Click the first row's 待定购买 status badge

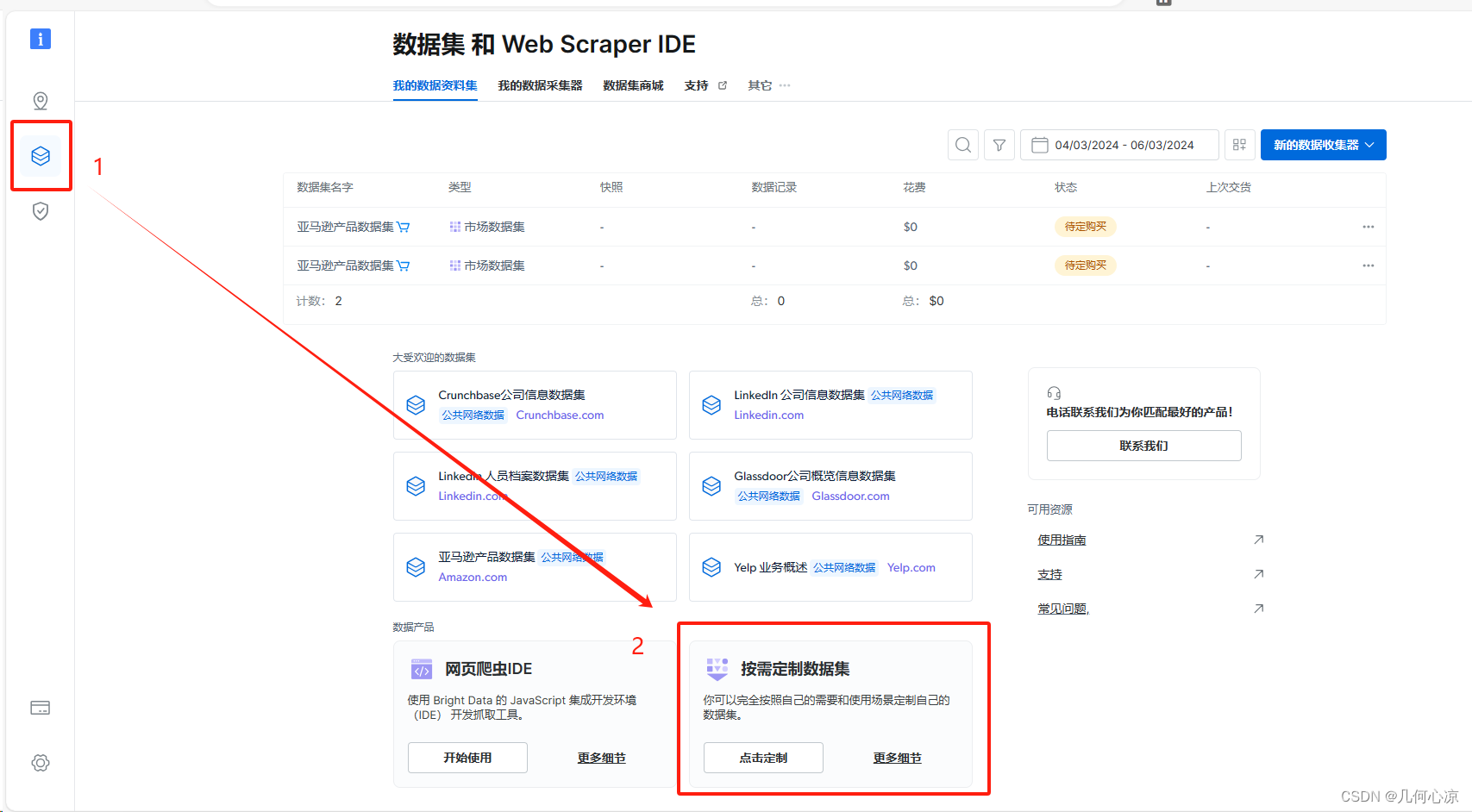point(1086,227)
